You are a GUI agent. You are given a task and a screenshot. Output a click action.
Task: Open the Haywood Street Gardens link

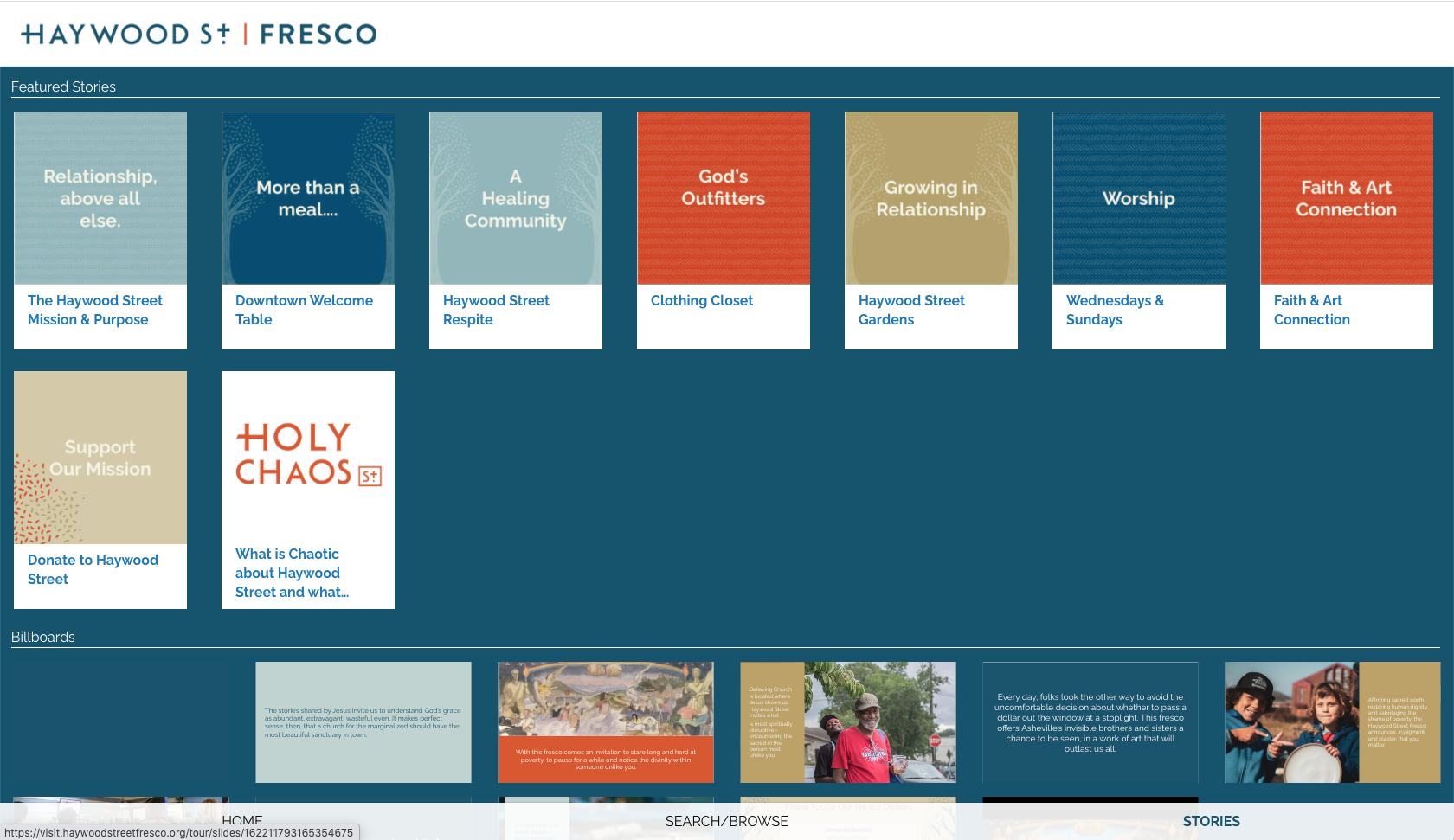(x=911, y=310)
